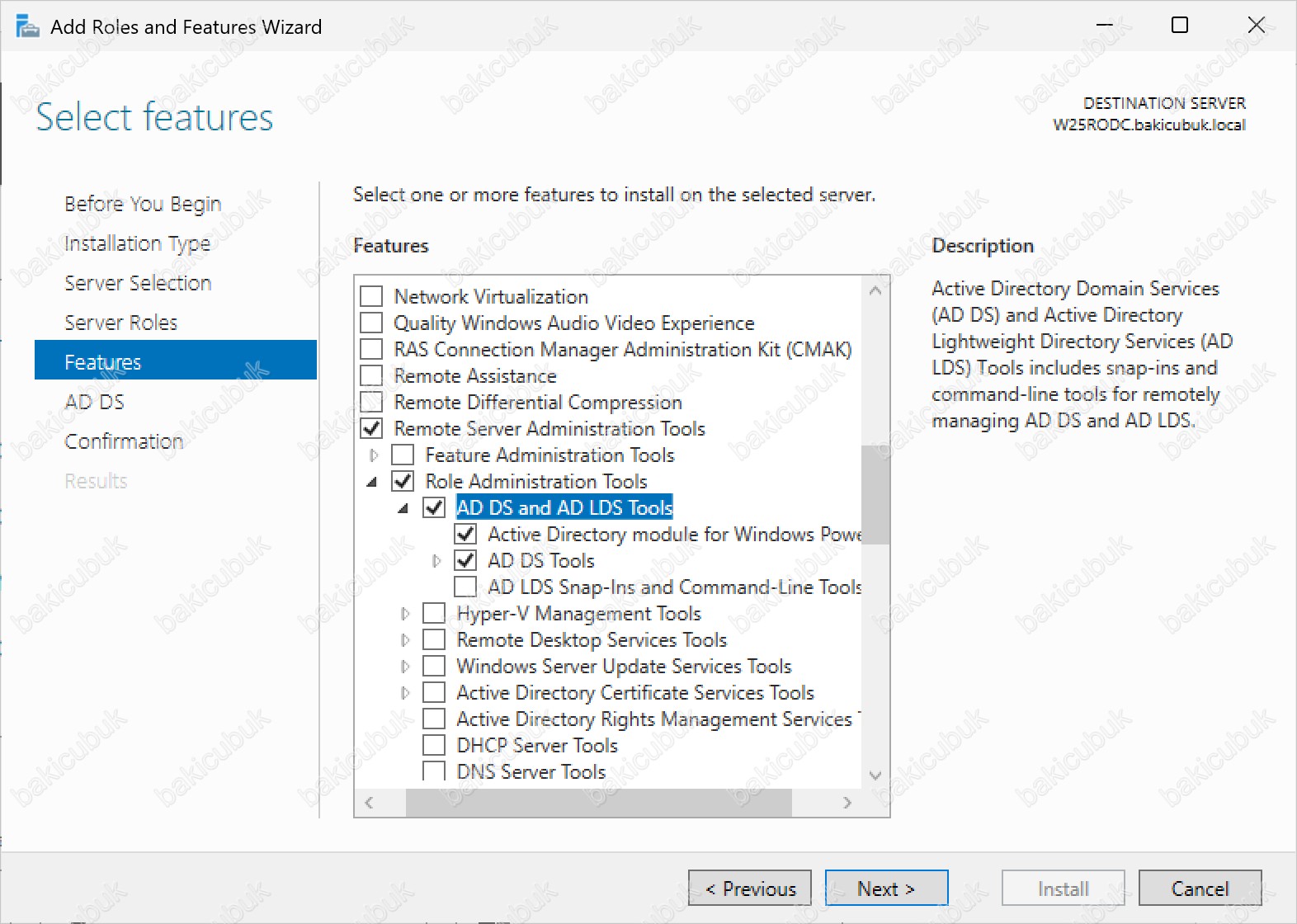Click the Next button
The width and height of the screenshot is (1297, 924).
click(886, 889)
